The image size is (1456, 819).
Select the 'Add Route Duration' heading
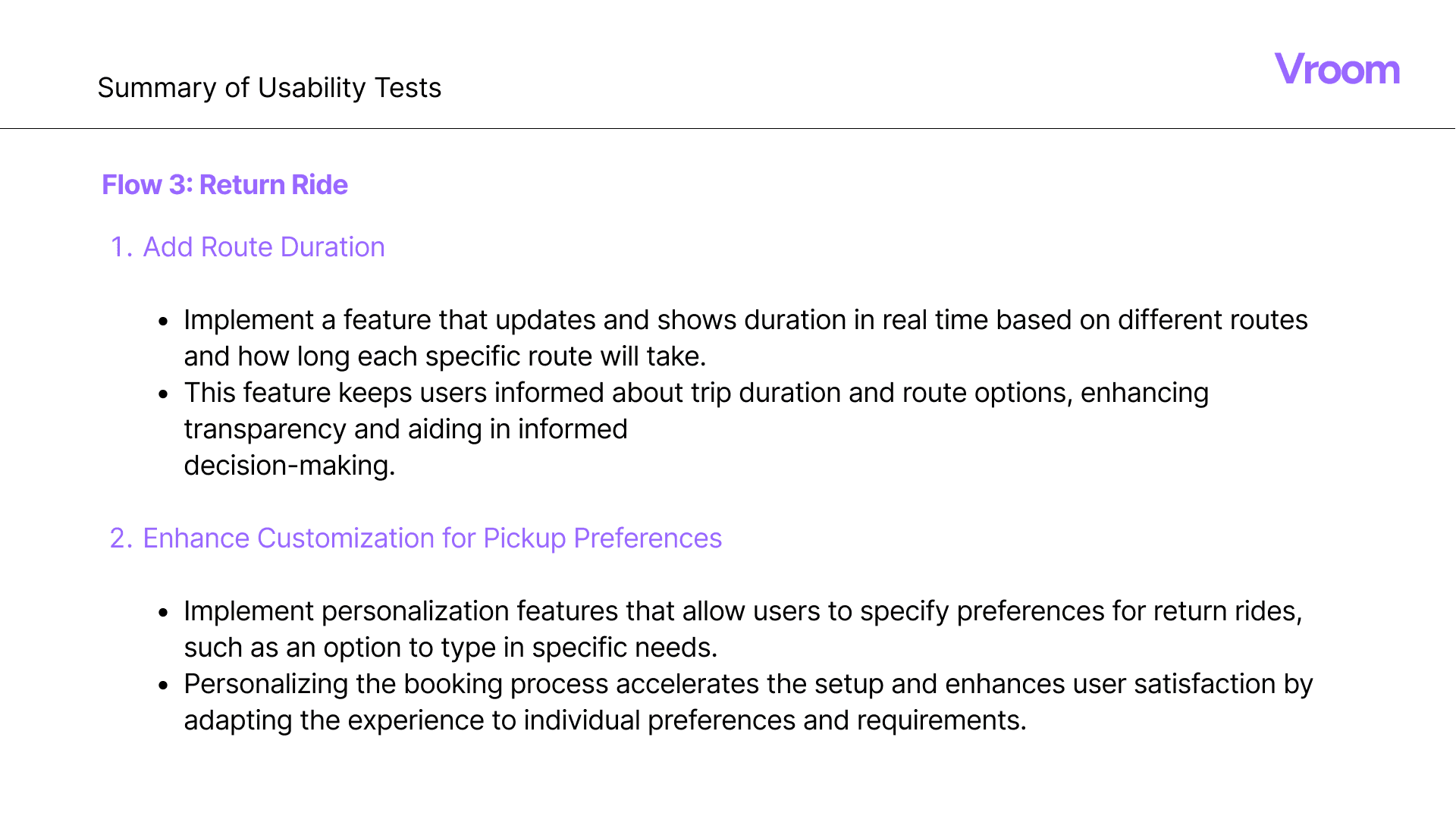[x=264, y=247]
